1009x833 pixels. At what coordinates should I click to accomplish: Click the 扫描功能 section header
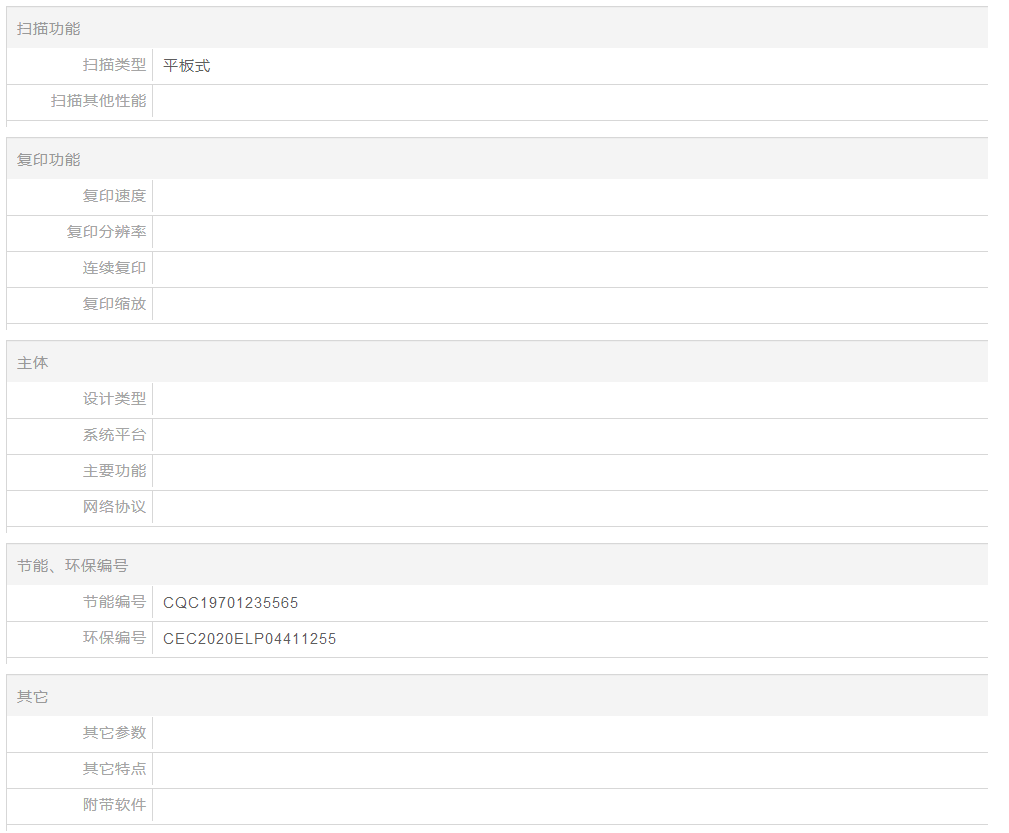click(48, 29)
